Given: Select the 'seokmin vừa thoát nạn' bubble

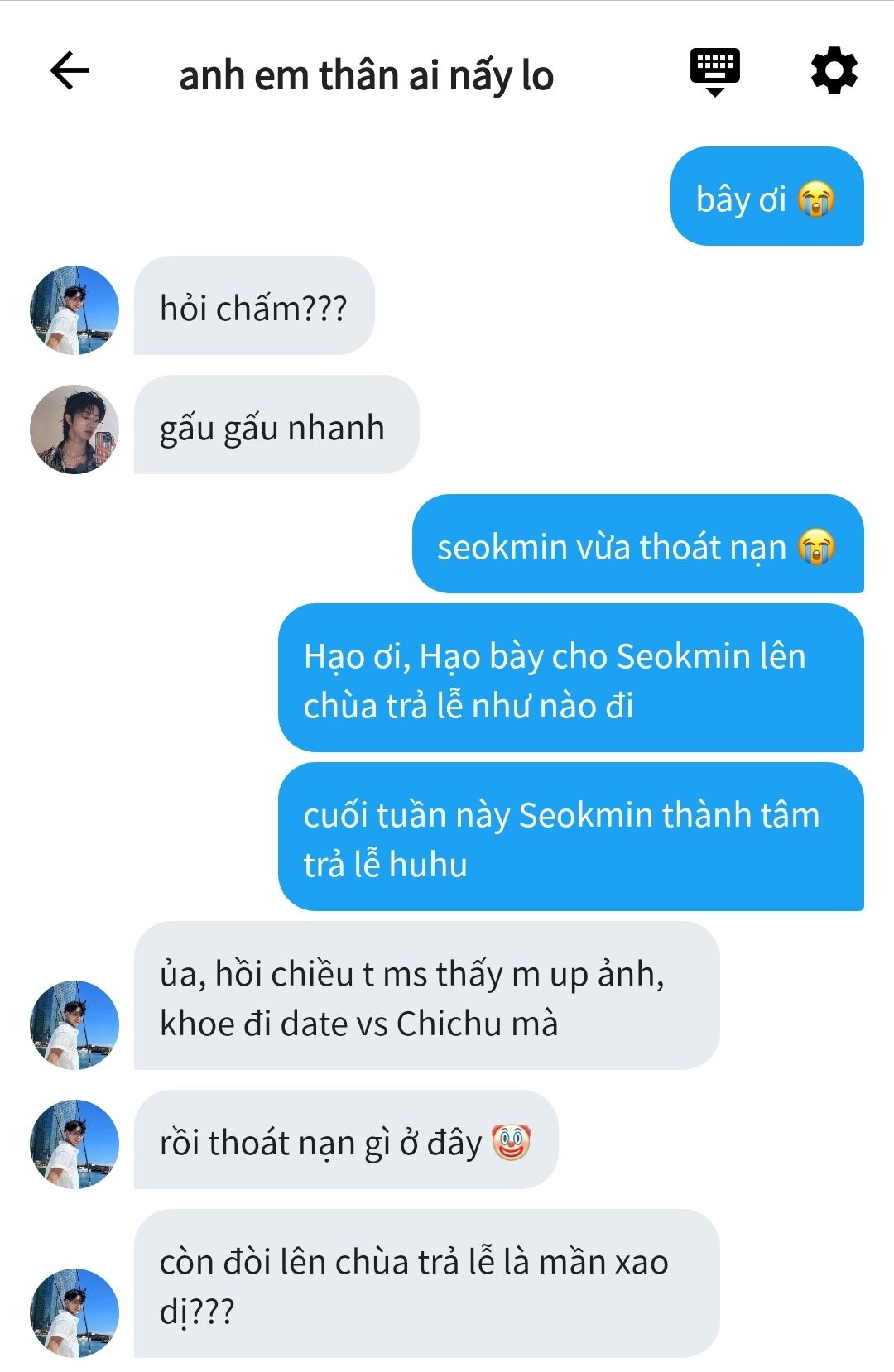Looking at the screenshot, I should [x=637, y=544].
